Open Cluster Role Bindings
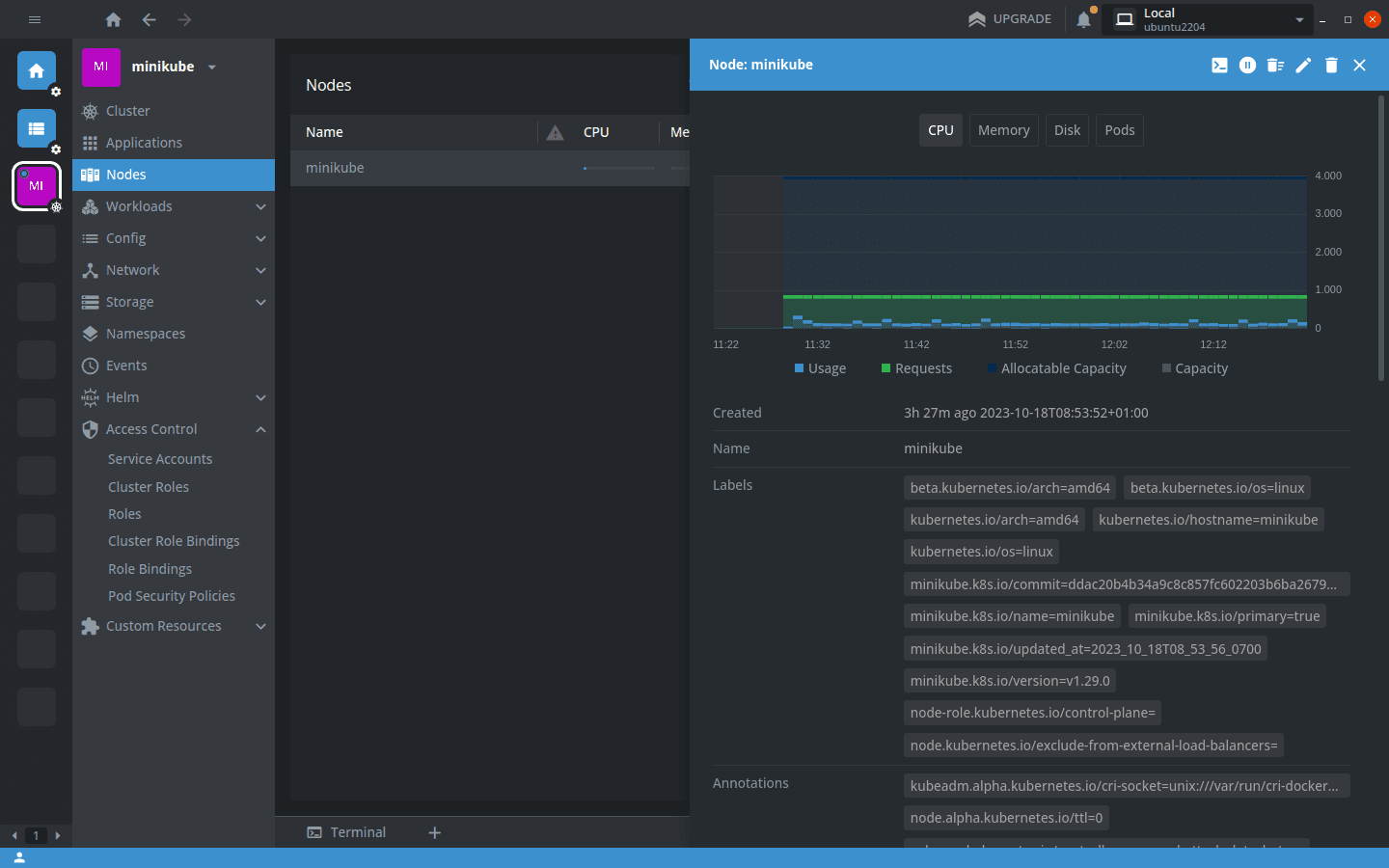Viewport: 1389px width, 868px height. coord(174,541)
